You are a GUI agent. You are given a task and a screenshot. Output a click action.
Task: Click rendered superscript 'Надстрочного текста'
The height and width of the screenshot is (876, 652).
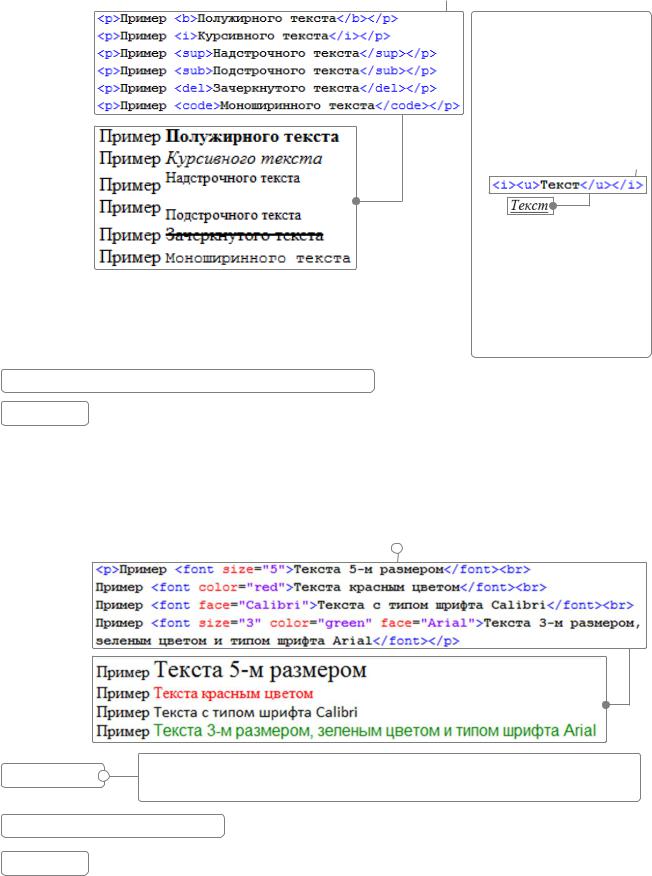click(232, 178)
